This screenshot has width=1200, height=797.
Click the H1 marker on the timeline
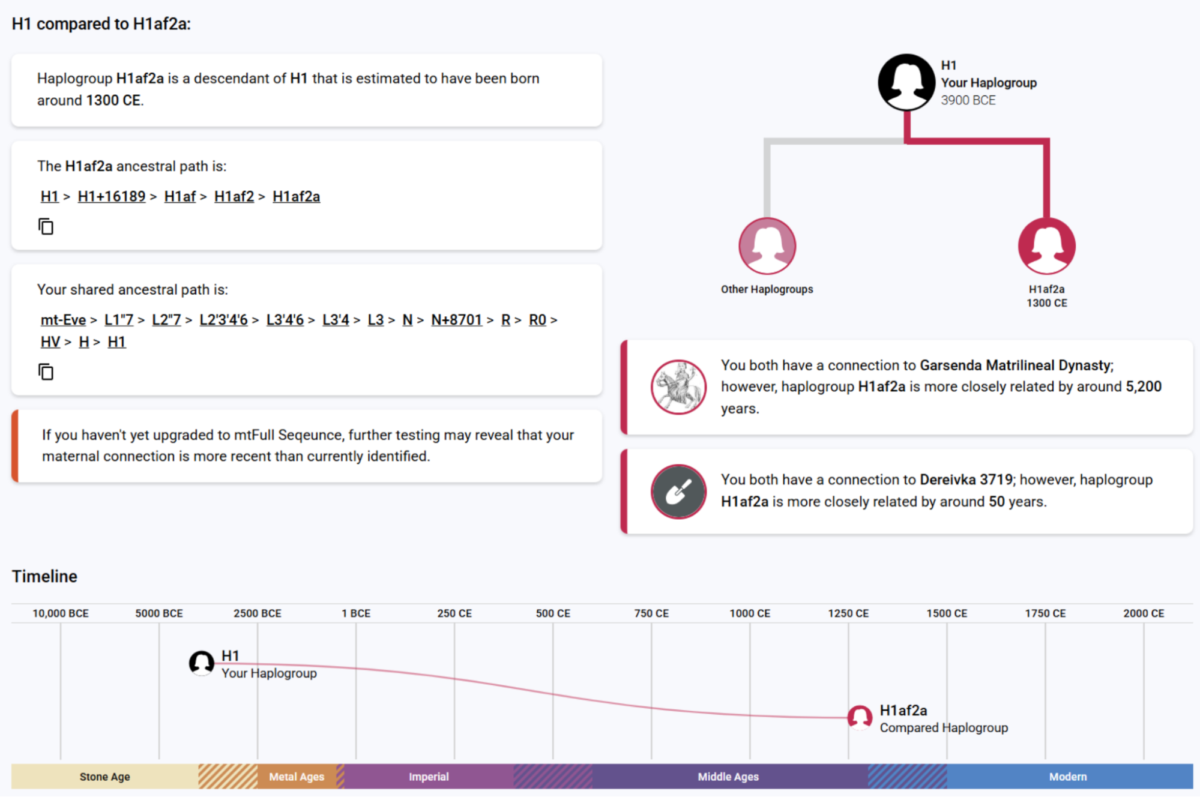pos(202,662)
